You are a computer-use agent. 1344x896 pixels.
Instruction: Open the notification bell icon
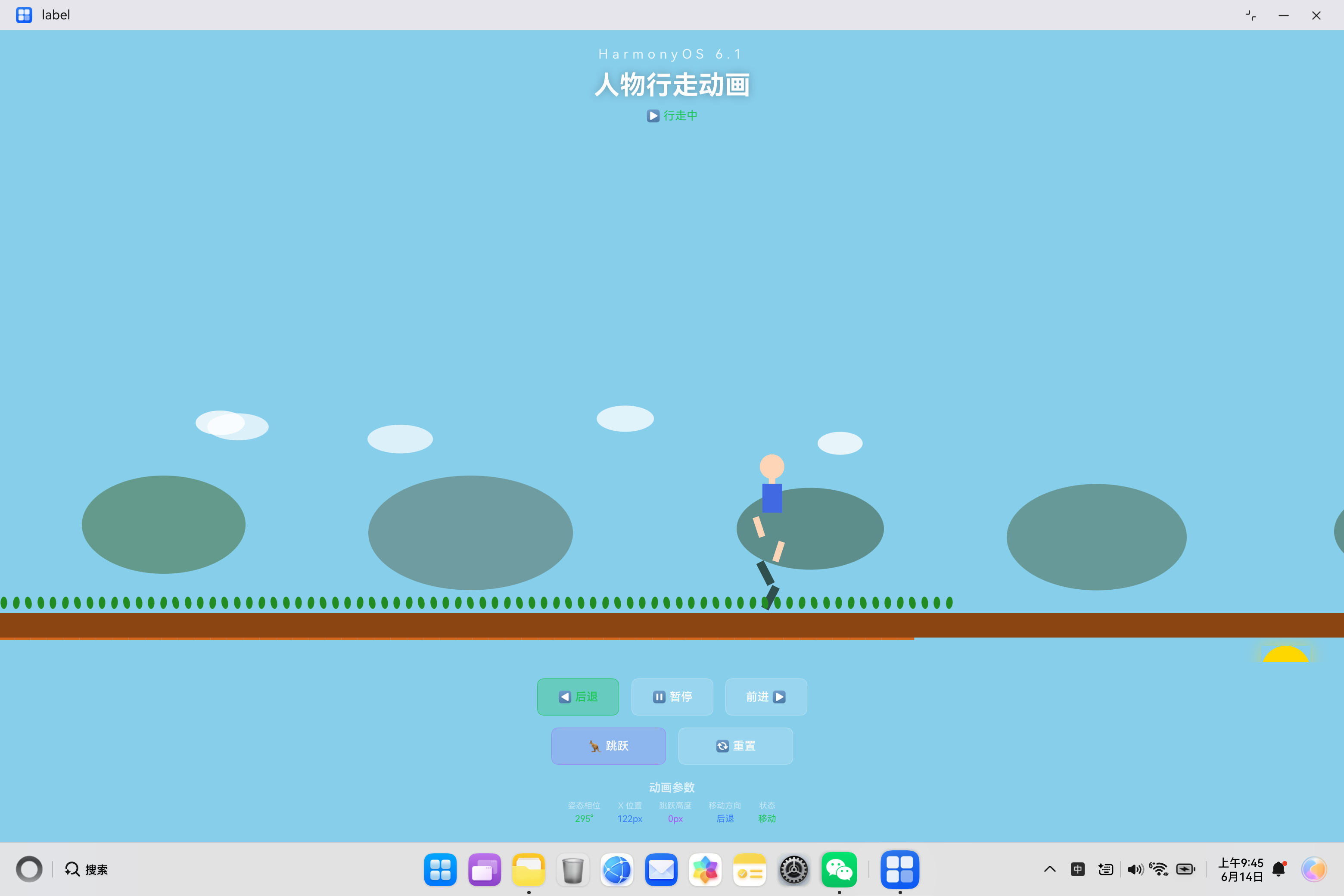(1279, 869)
